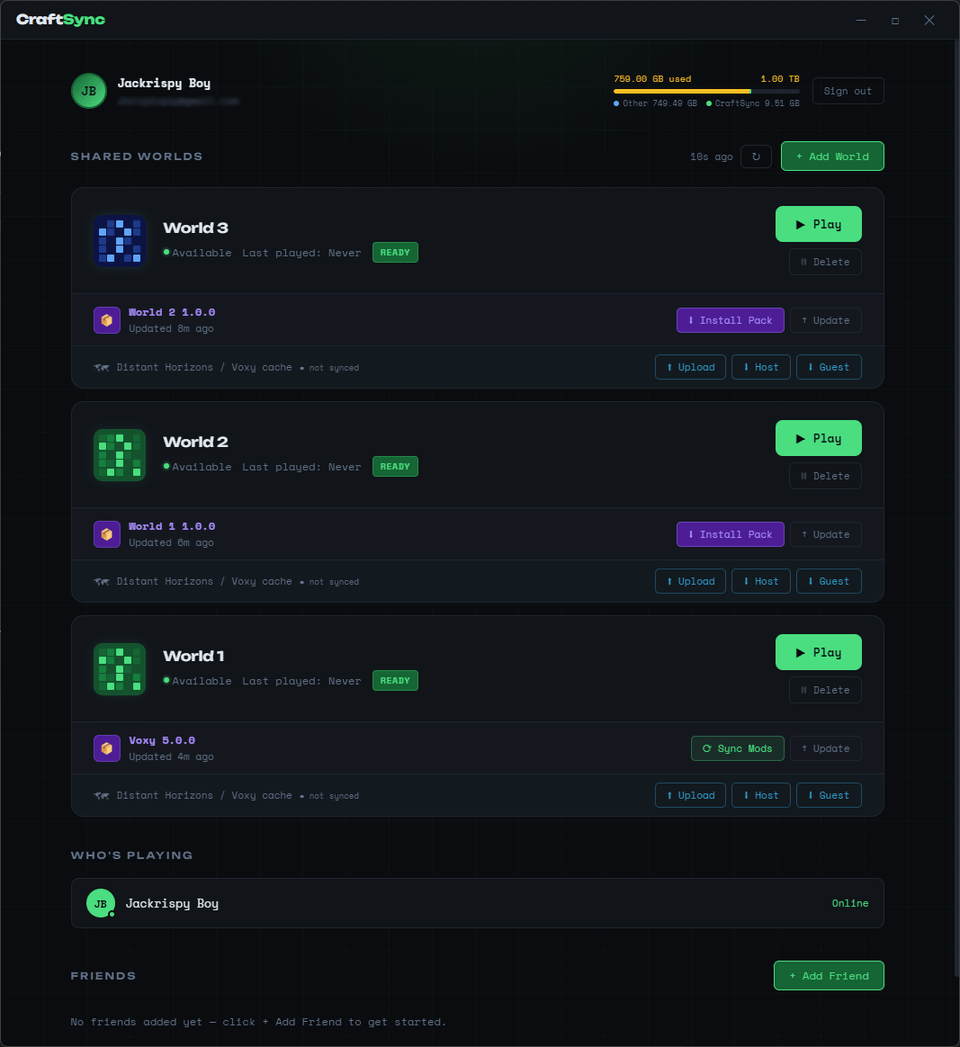The height and width of the screenshot is (1047, 960).
Task: Host the World 3 cache
Action: pyautogui.click(x=761, y=367)
